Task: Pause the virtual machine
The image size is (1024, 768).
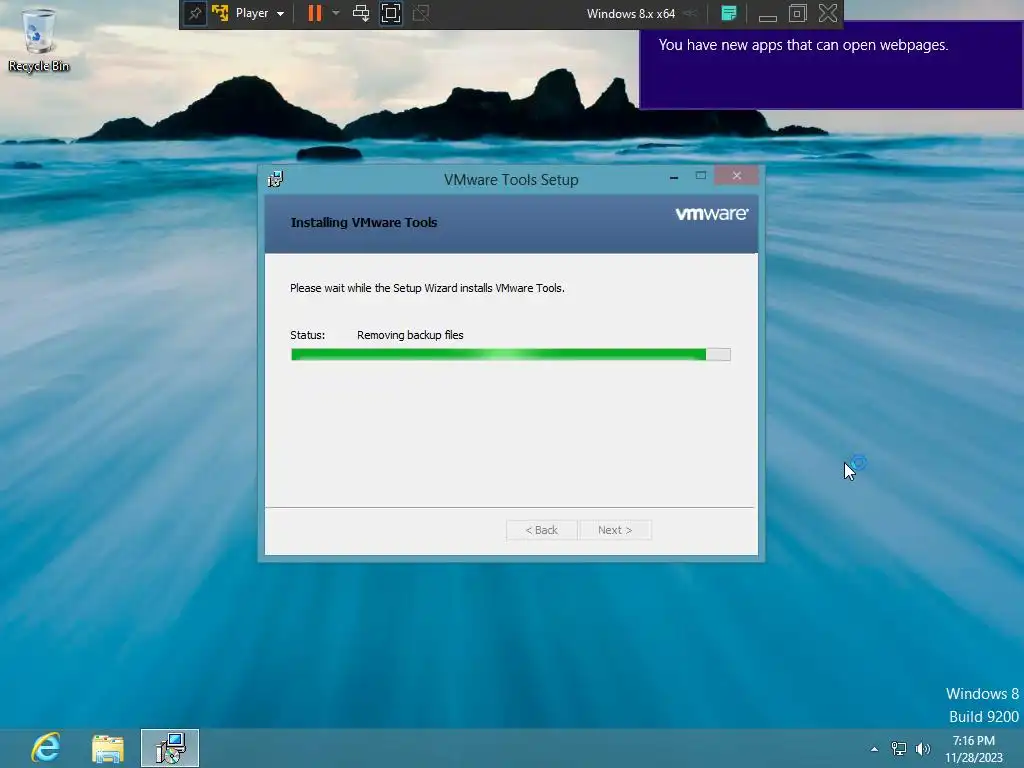Action: (315, 13)
